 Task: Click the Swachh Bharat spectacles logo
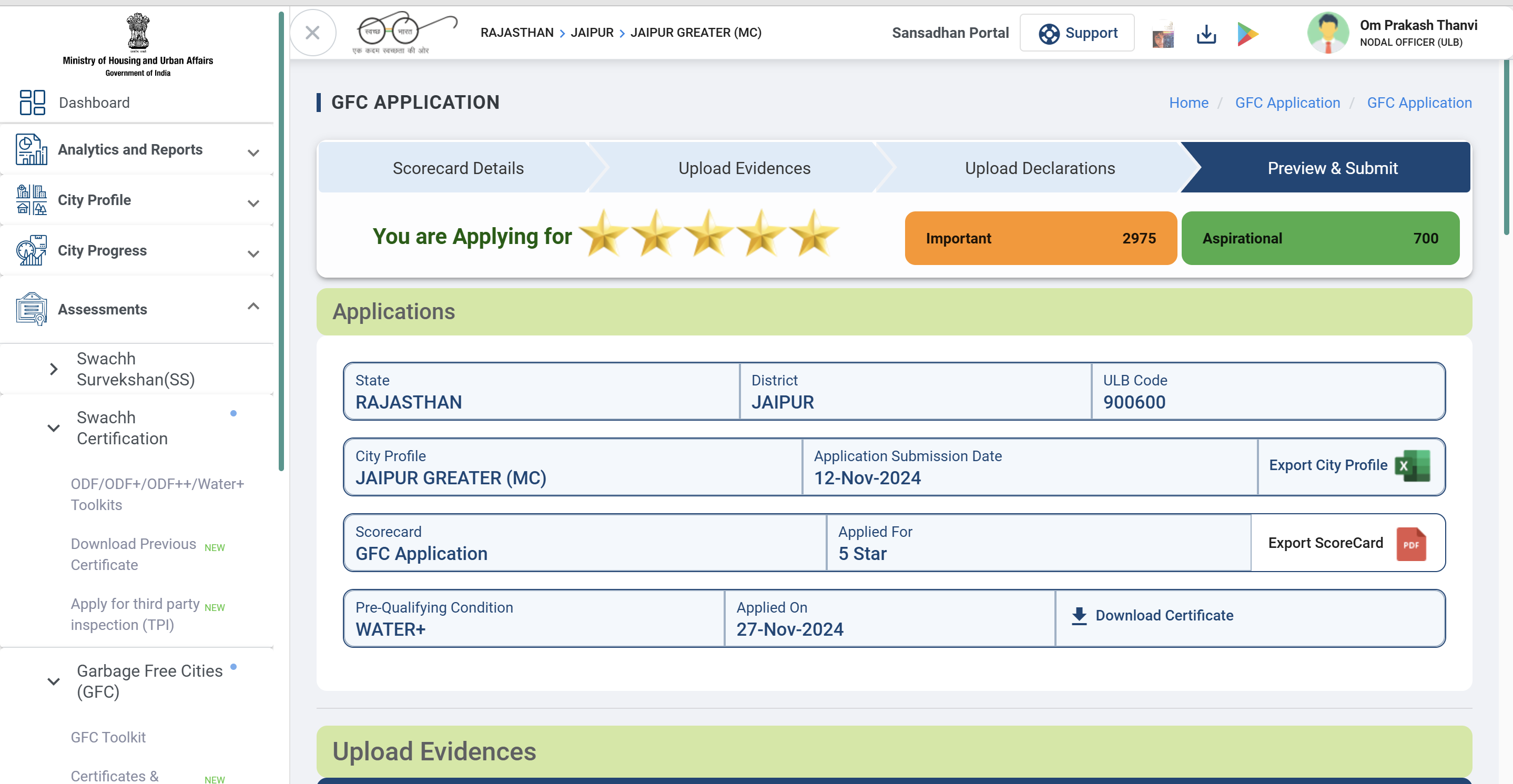(x=404, y=32)
